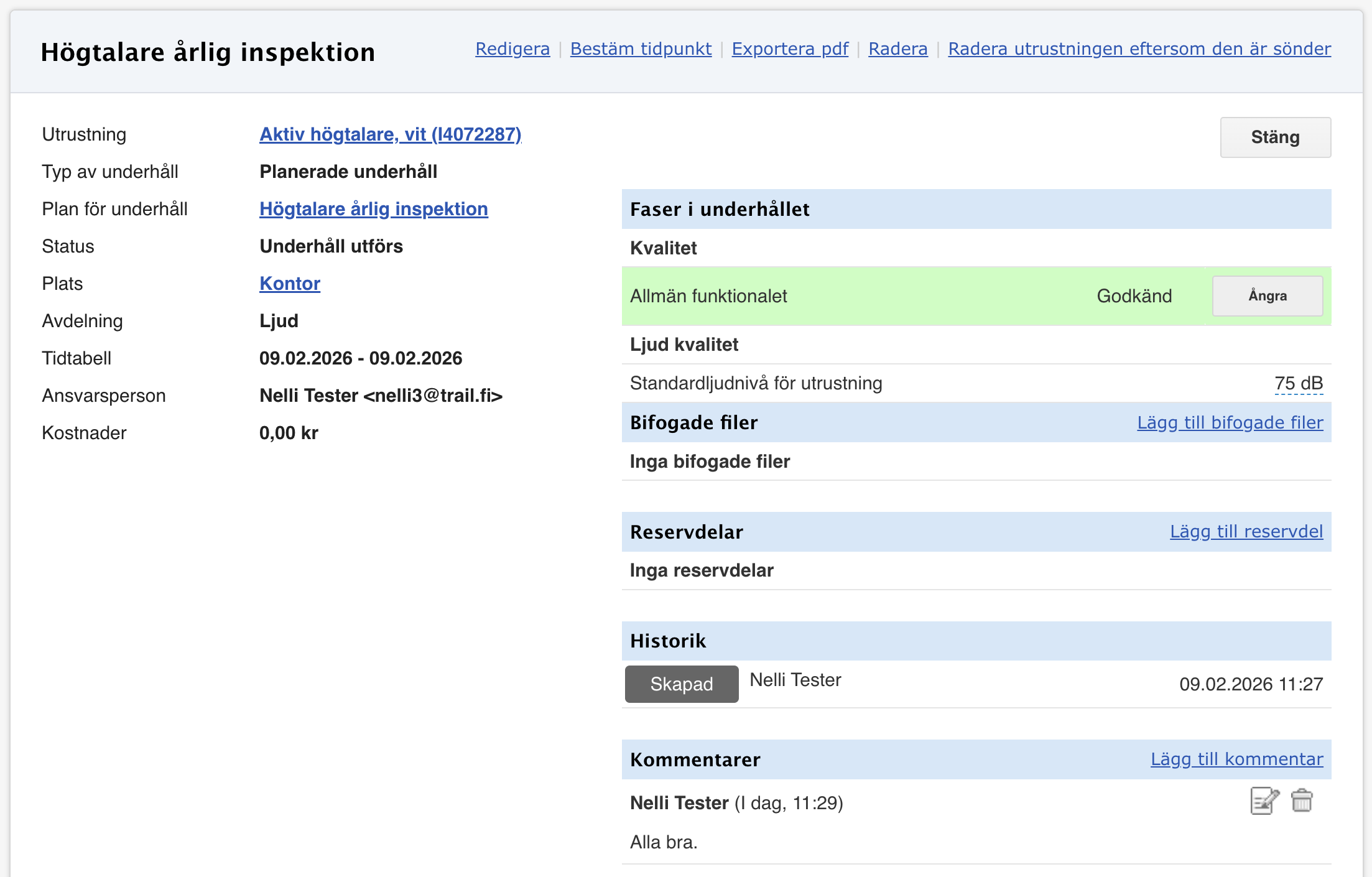1372x877 pixels.
Task: Click the Skapad history badge
Action: 682,684
